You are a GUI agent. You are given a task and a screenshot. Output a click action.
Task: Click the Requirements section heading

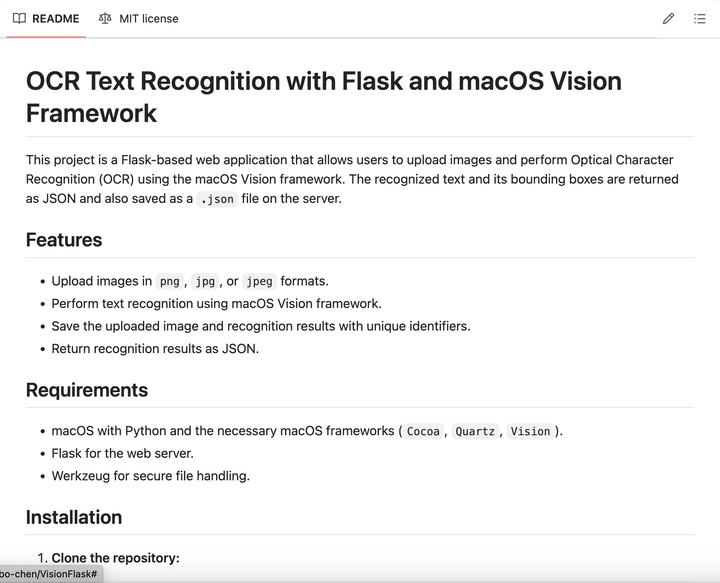pyautogui.click(x=87, y=390)
